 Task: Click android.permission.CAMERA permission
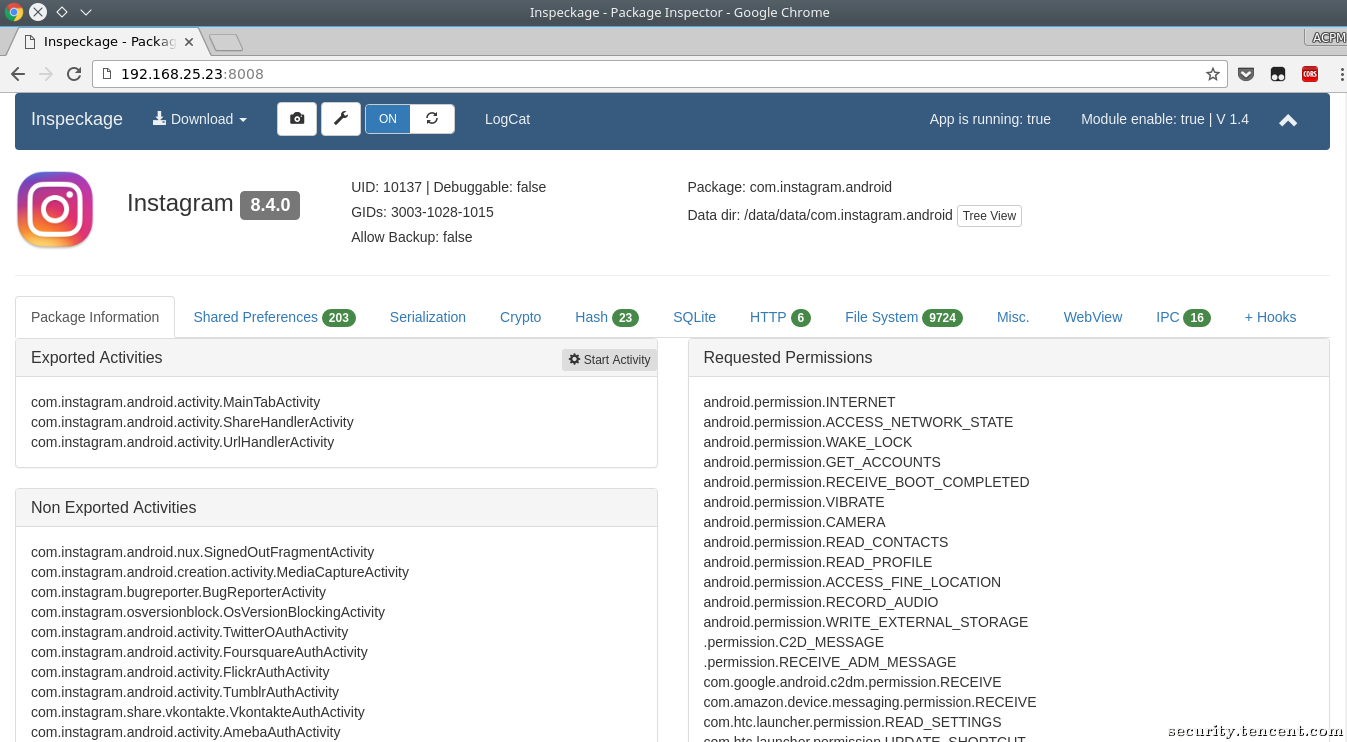pyautogui.click(x=794, y=522)
